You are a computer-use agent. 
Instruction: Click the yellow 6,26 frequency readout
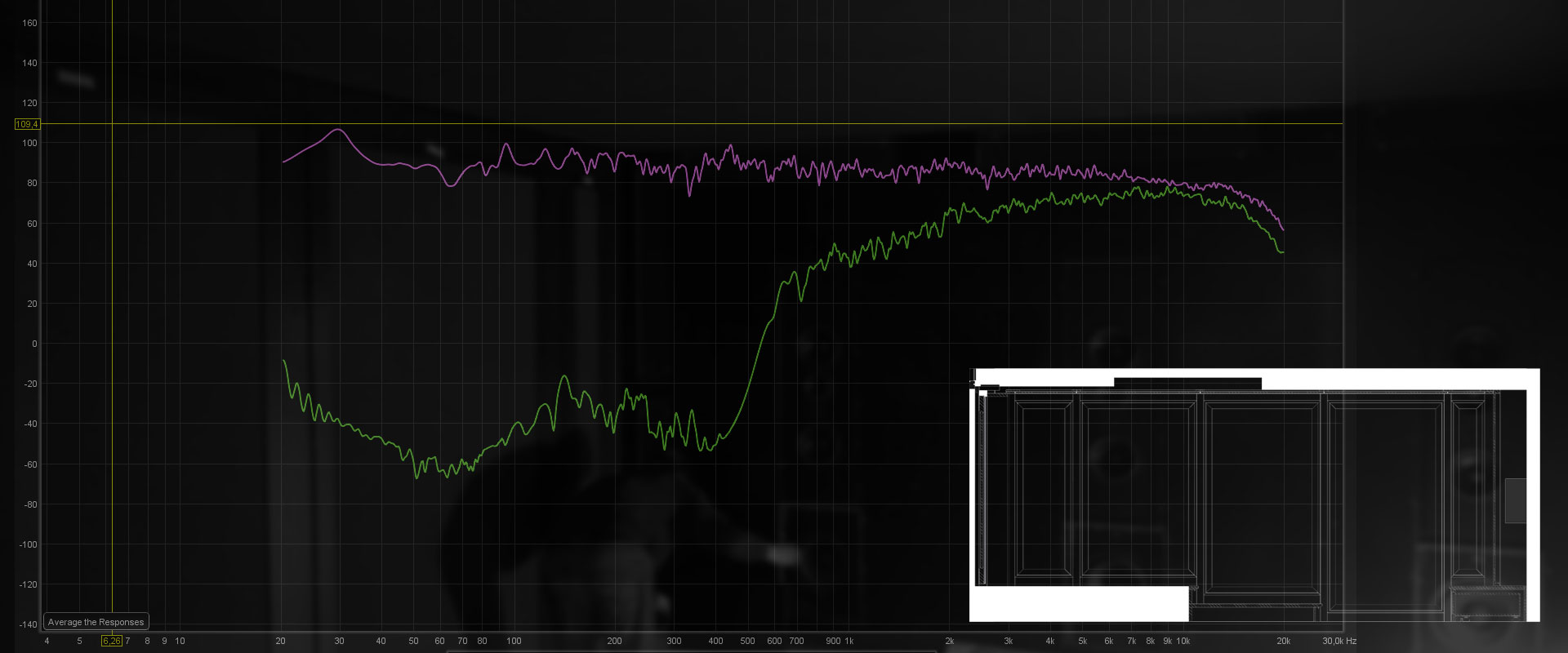112,641
